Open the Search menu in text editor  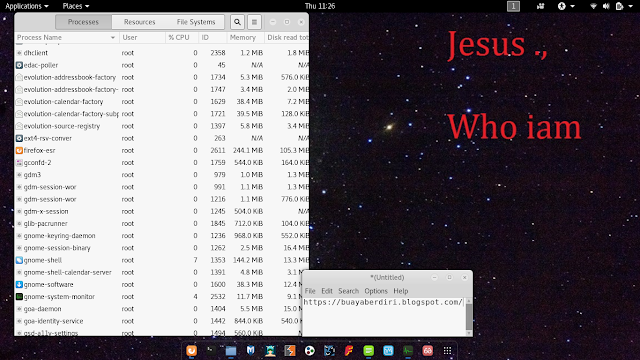tap(349, 291)
